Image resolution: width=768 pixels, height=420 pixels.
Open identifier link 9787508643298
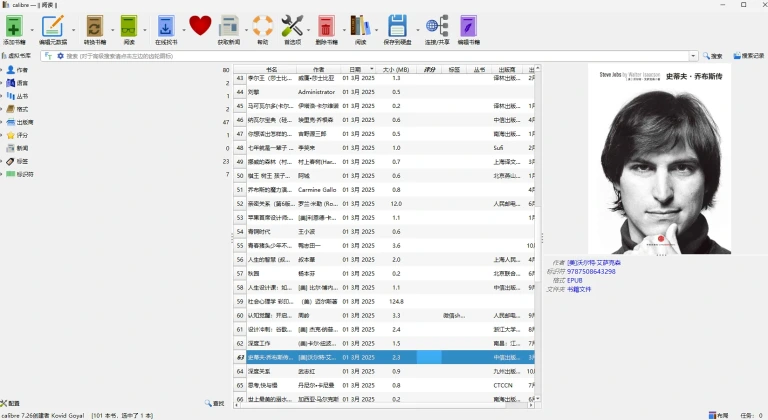[x=591, y=272]
